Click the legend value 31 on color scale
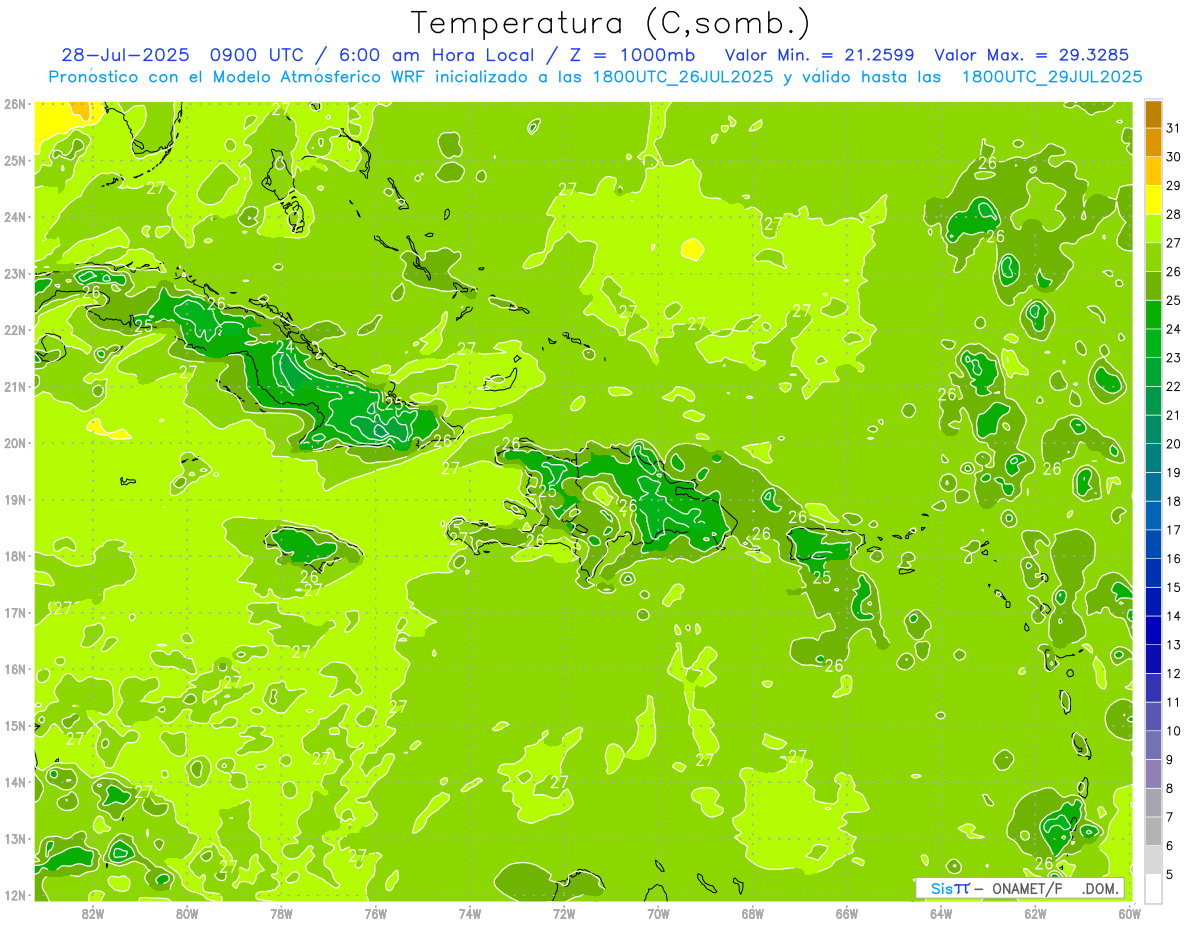Image resolution: width=1200 pixels, height=927 pixels. click(x=1173, y=129)
